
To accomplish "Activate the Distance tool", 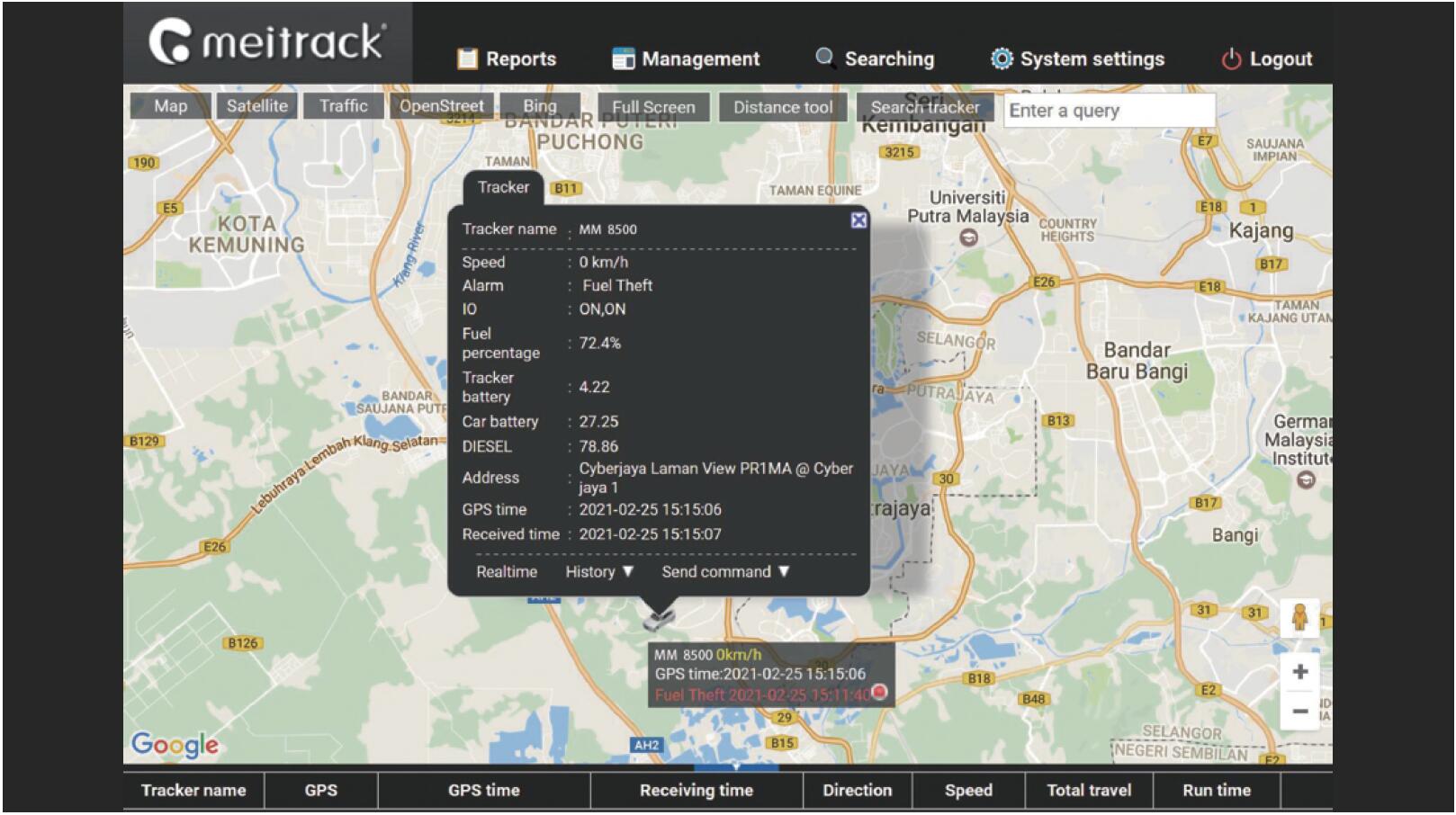I will tap(782, 107).
